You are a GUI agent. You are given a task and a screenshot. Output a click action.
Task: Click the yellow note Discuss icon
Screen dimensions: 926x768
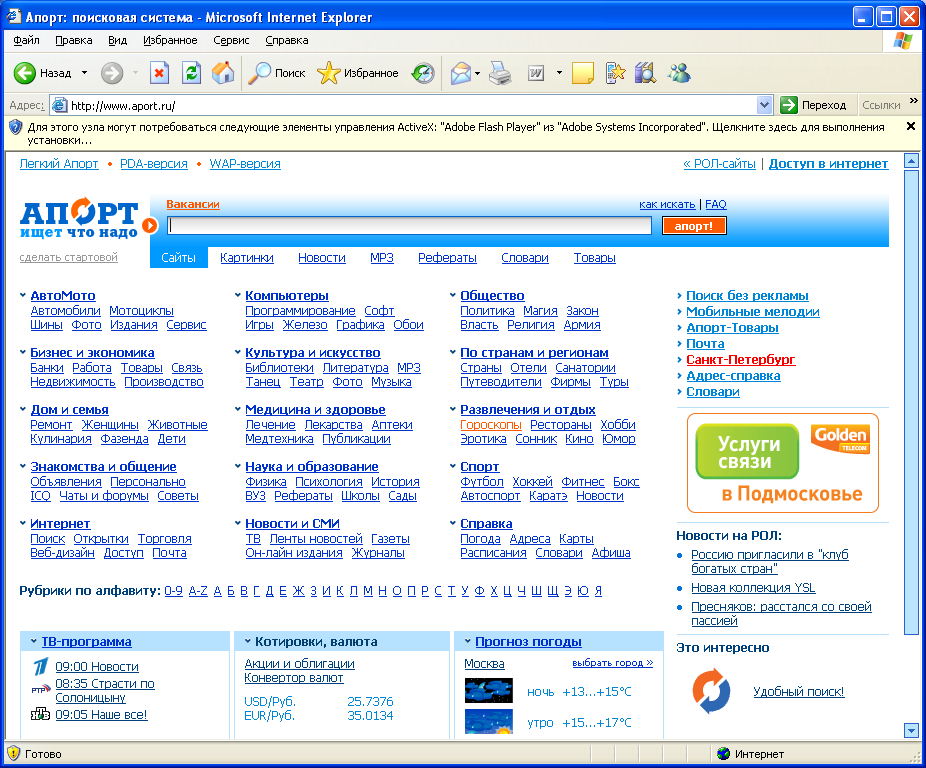582,73
